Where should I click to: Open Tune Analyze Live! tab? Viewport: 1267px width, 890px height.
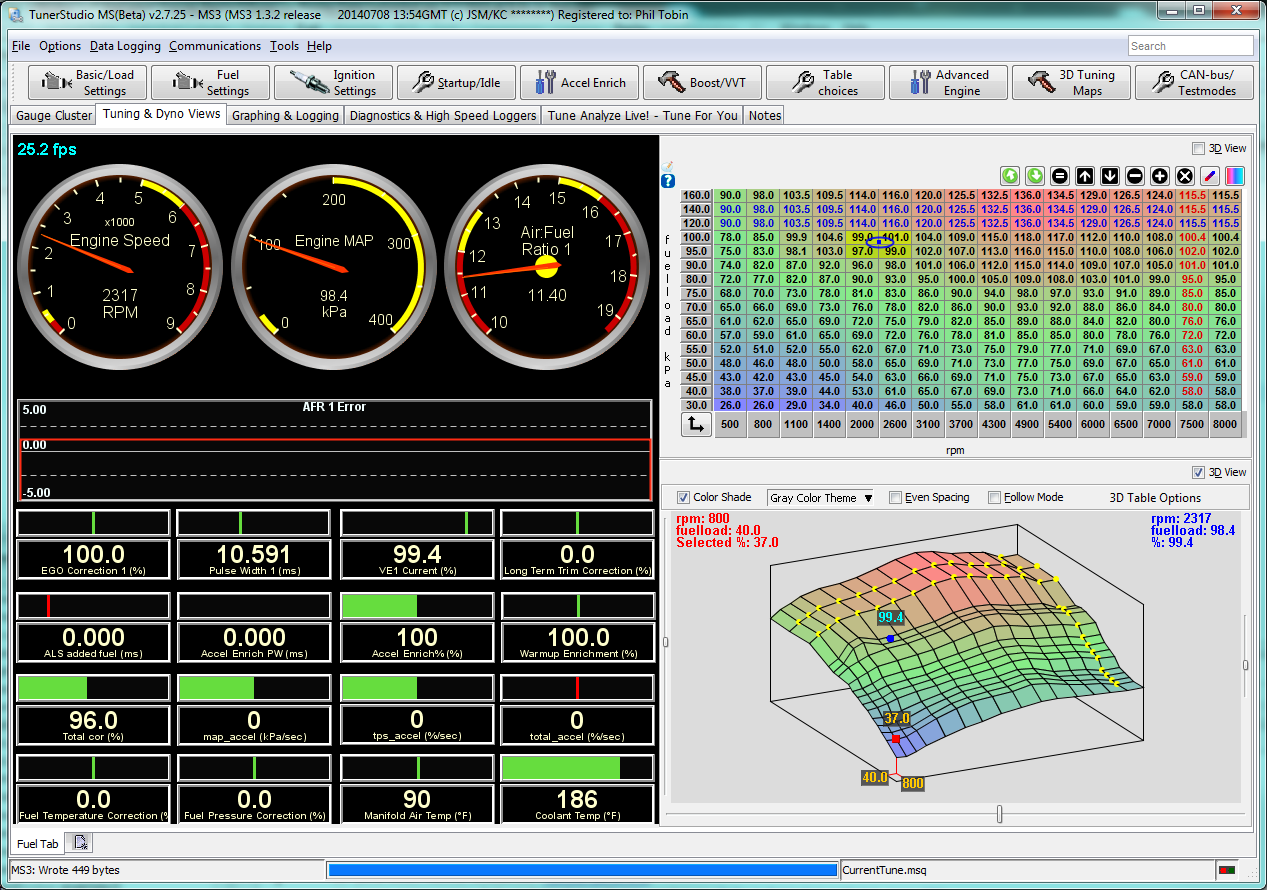point(643,116)
